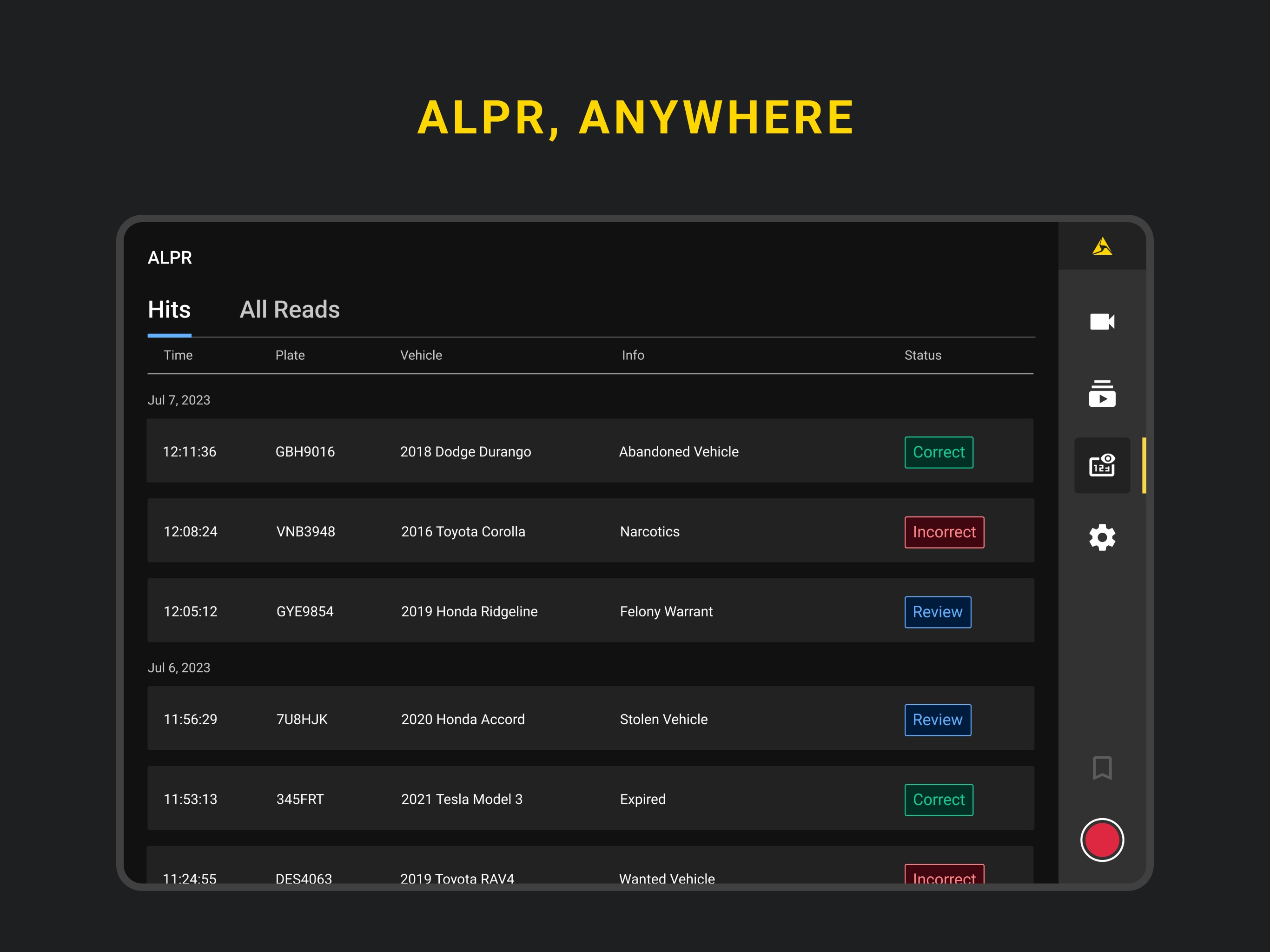The image size is (1270, 952).
Task: Select the Vehicle column header
Action: (421, 356)
